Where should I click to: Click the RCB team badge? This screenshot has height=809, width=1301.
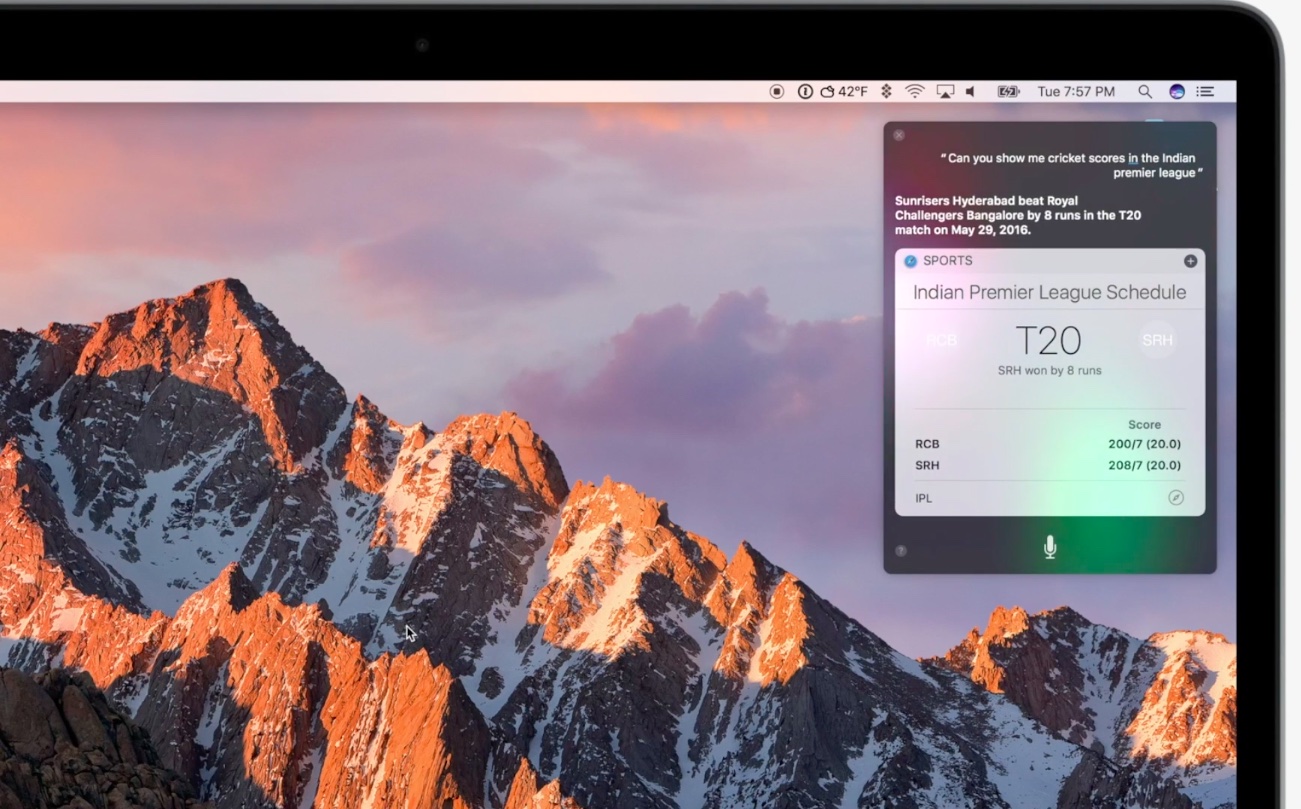941,340
